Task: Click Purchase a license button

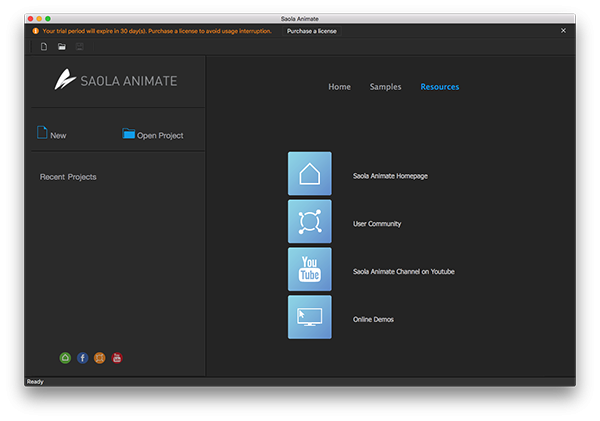Action: pyautogui.click(x=312, y=31)
